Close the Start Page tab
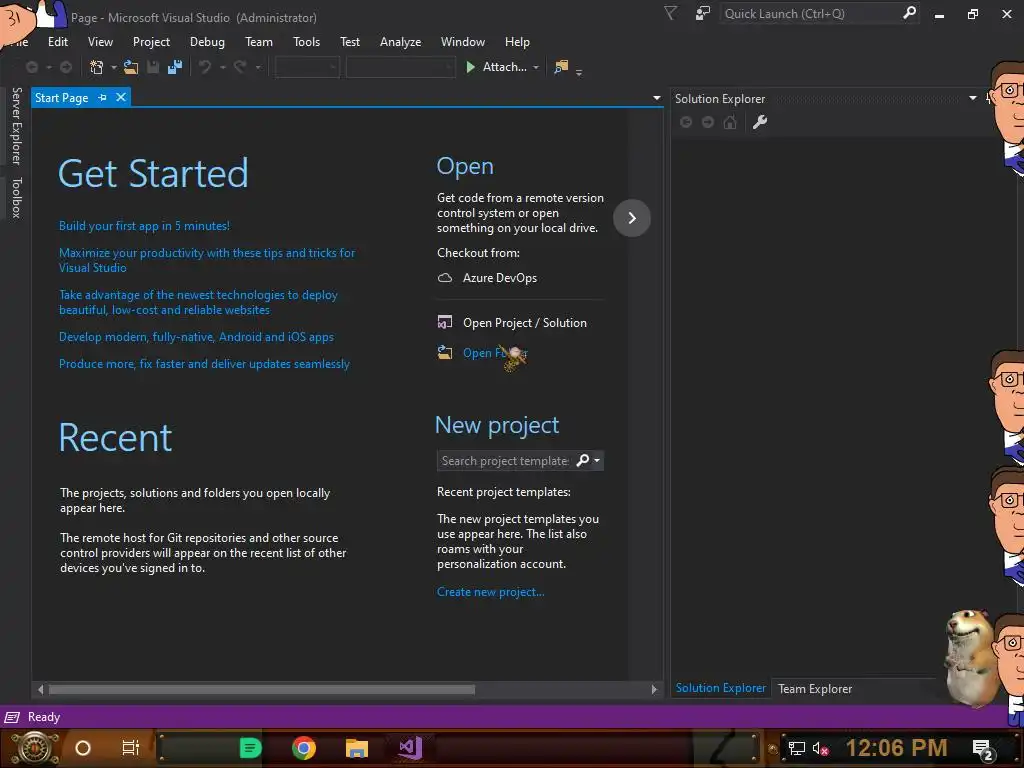The height and width of the screenshot is (768, 1024). click(x=121, y=97)
